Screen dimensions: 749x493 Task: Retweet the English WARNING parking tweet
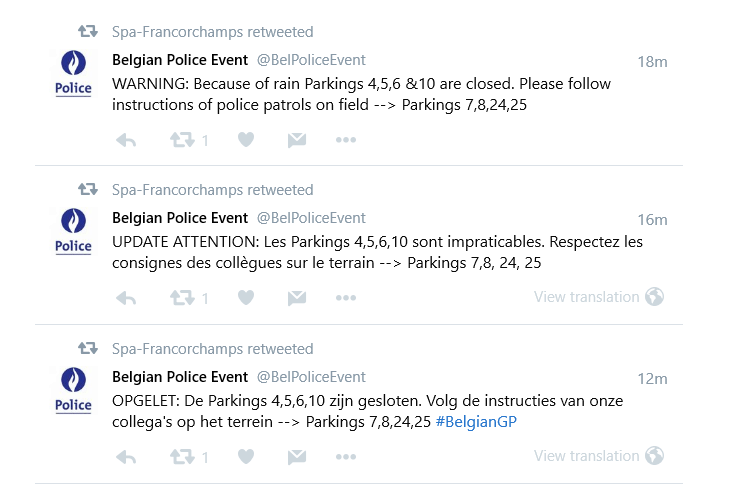[x=182, y=140]
